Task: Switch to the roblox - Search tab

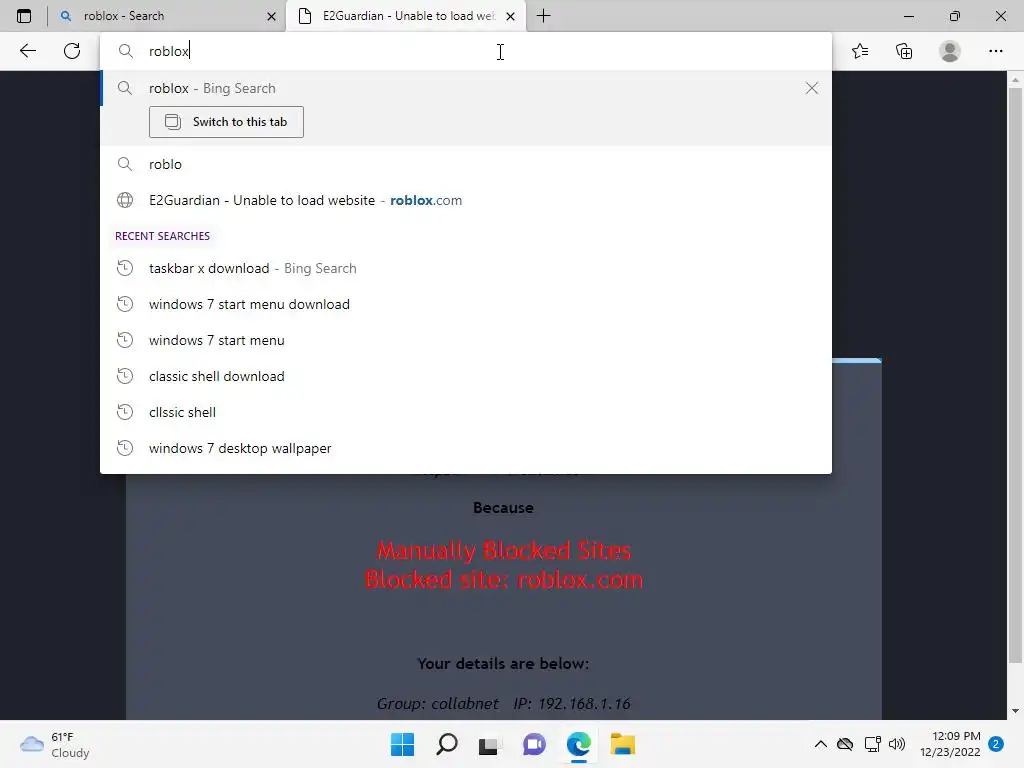Action: pyautogui.click(x=167, y=16)
